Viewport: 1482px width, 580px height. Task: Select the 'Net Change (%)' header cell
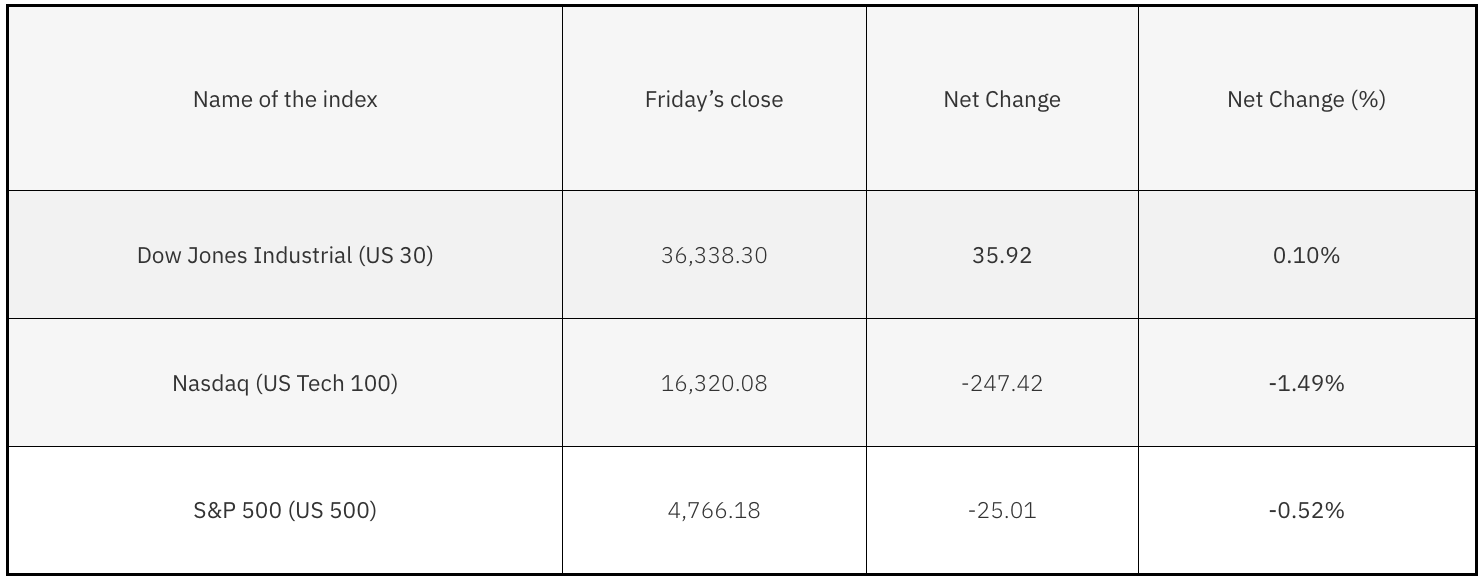click(1306, 100)
